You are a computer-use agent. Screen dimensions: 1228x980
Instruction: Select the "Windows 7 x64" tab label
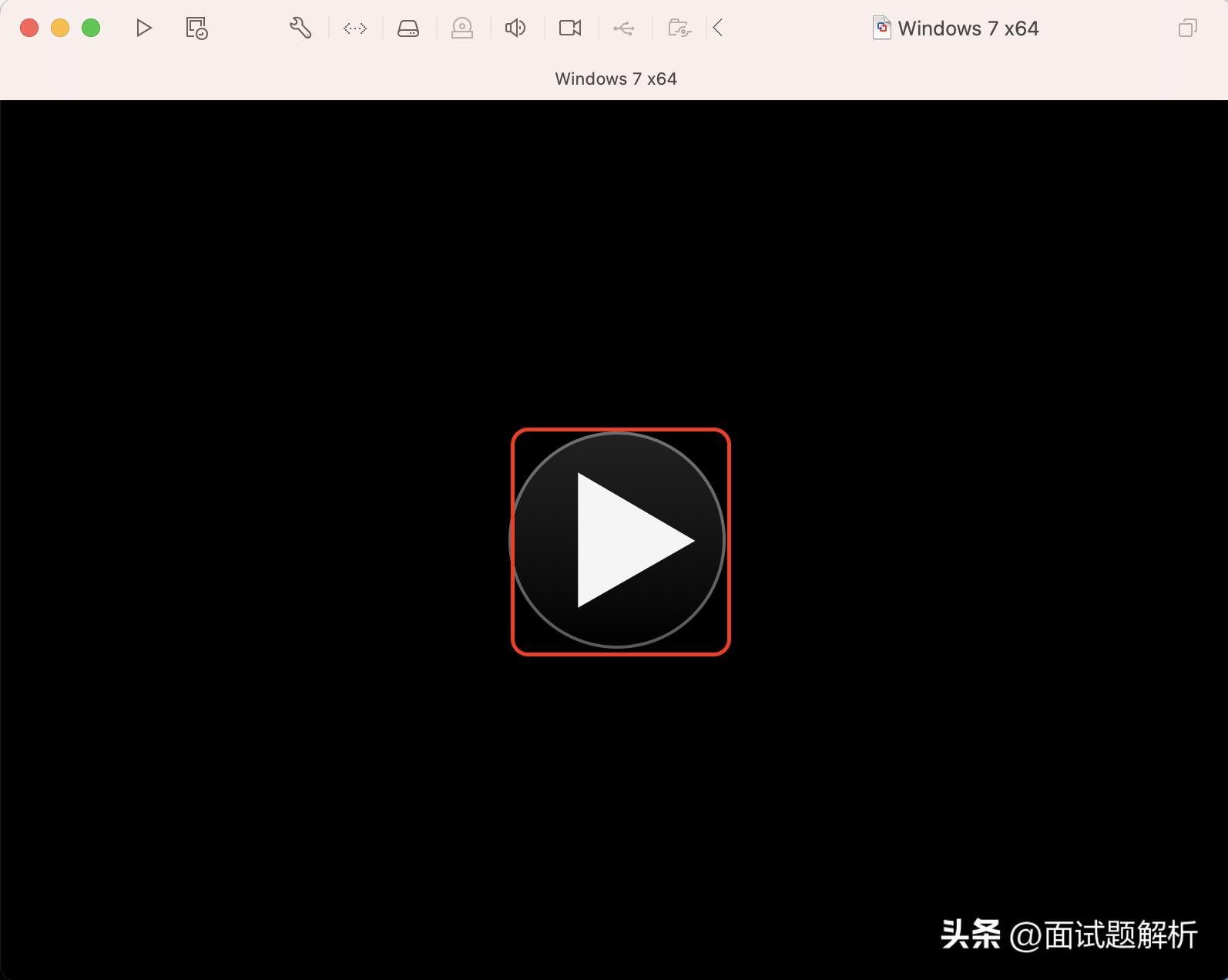pyautogui.click(x=616, y=79)
